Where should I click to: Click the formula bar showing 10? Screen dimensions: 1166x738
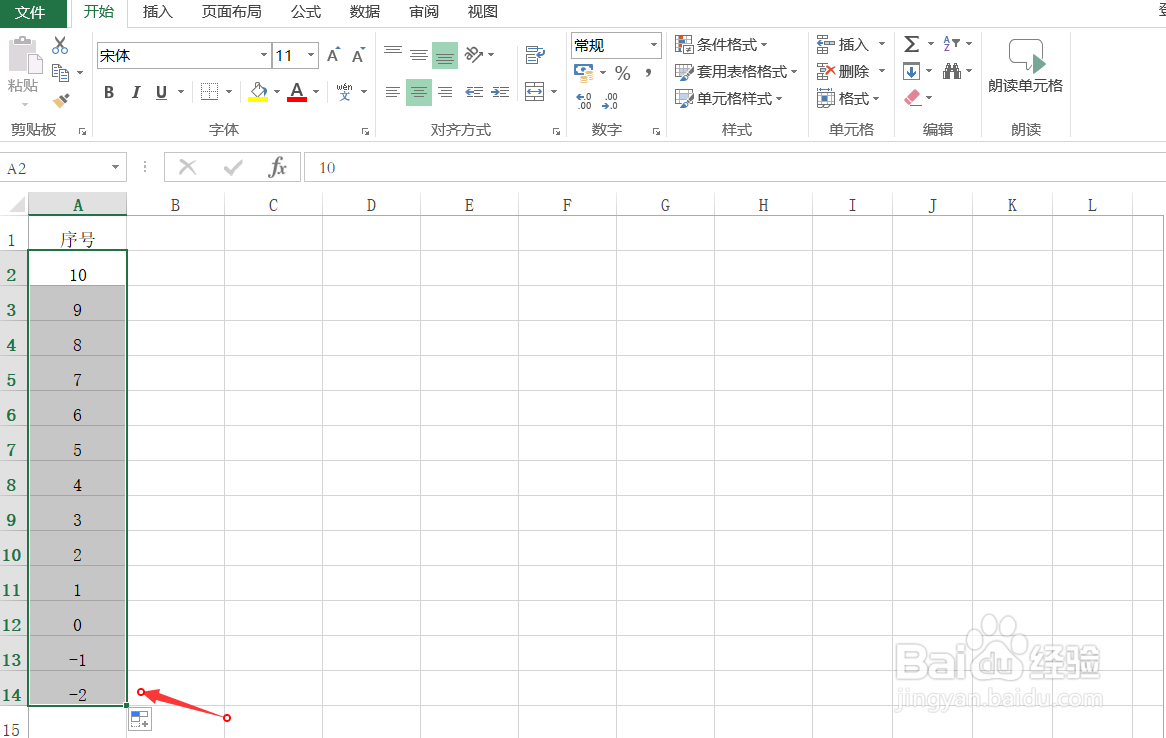(x=735, y=167)
